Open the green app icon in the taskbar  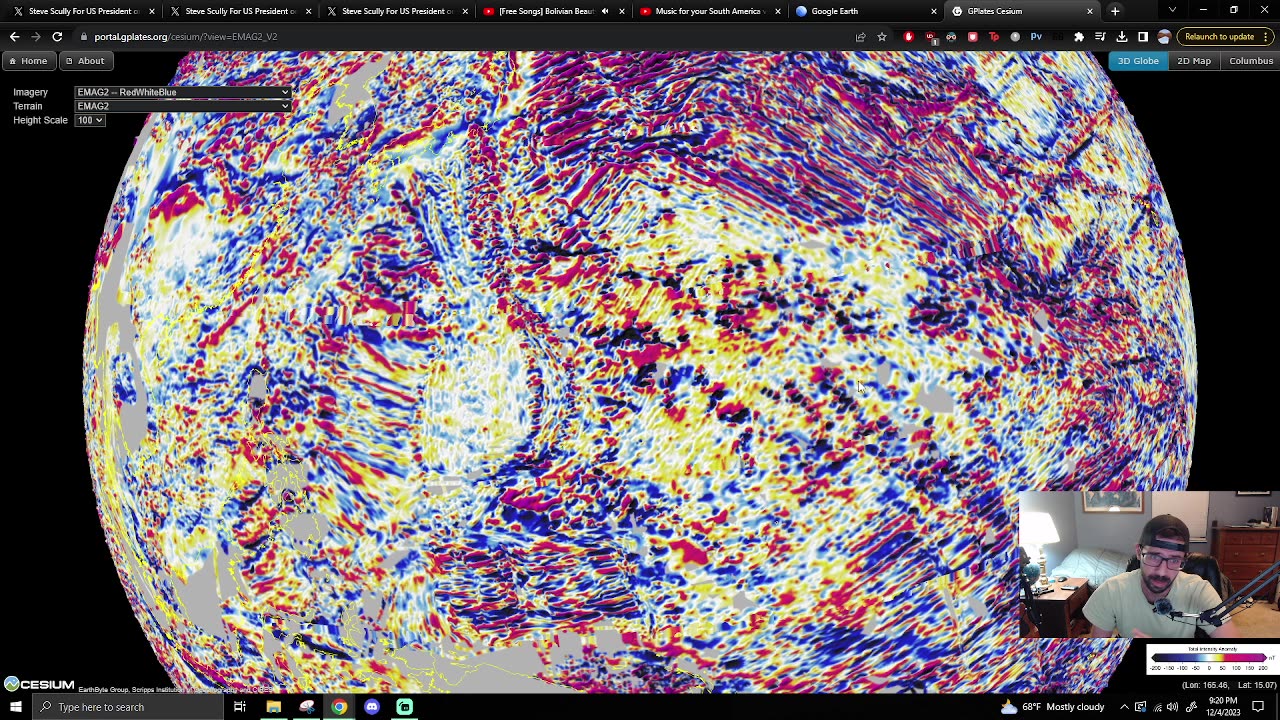[x=405, y=707]
